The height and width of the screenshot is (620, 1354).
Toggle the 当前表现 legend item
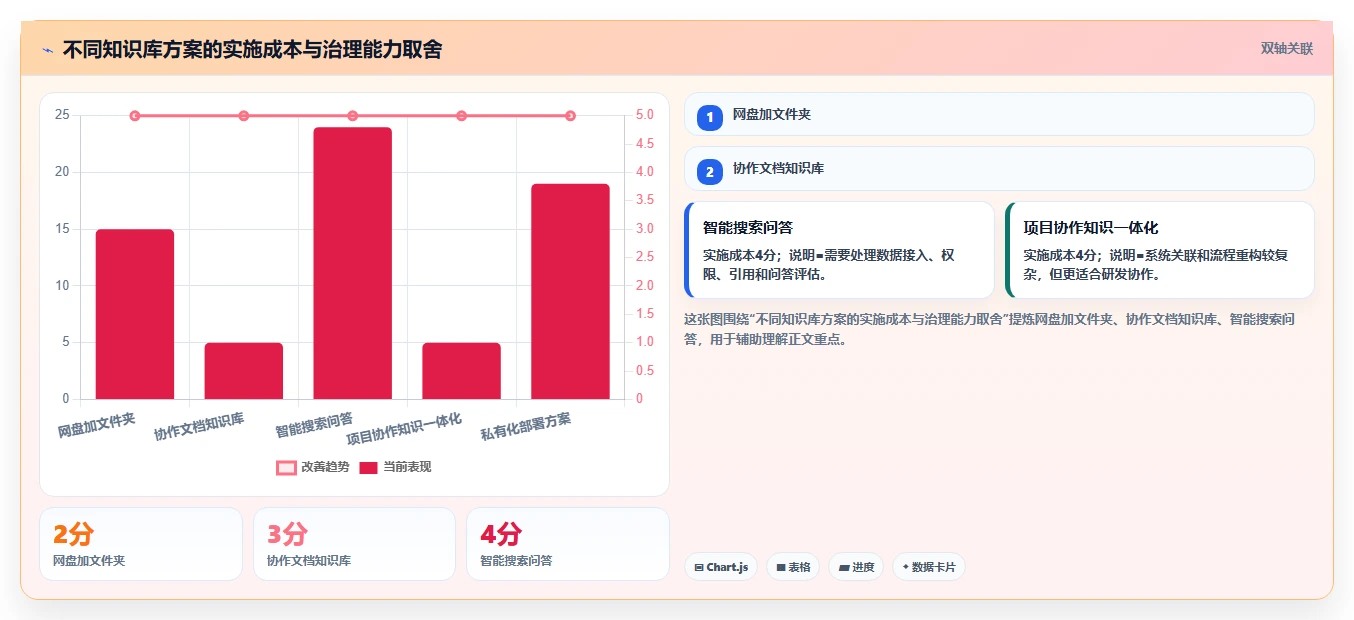pyautogui.click(x=395, y=467)
